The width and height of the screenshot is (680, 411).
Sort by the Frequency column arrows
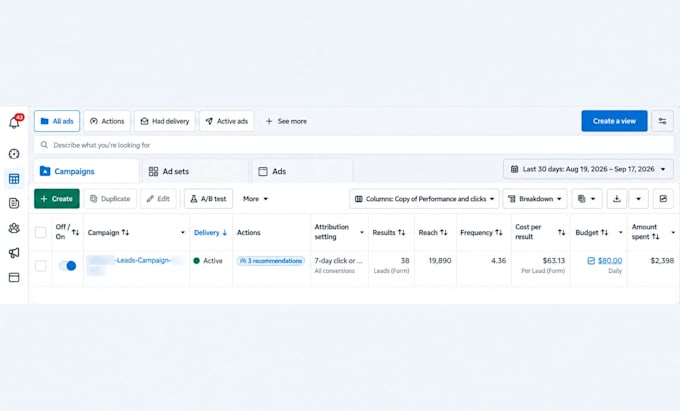tap(499, 233)
